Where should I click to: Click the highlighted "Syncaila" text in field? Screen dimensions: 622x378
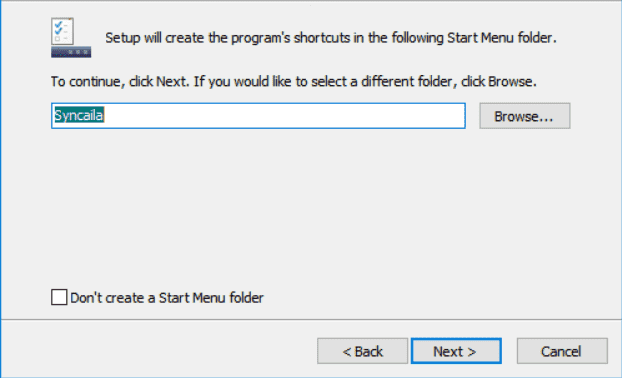tap(79, 115)
